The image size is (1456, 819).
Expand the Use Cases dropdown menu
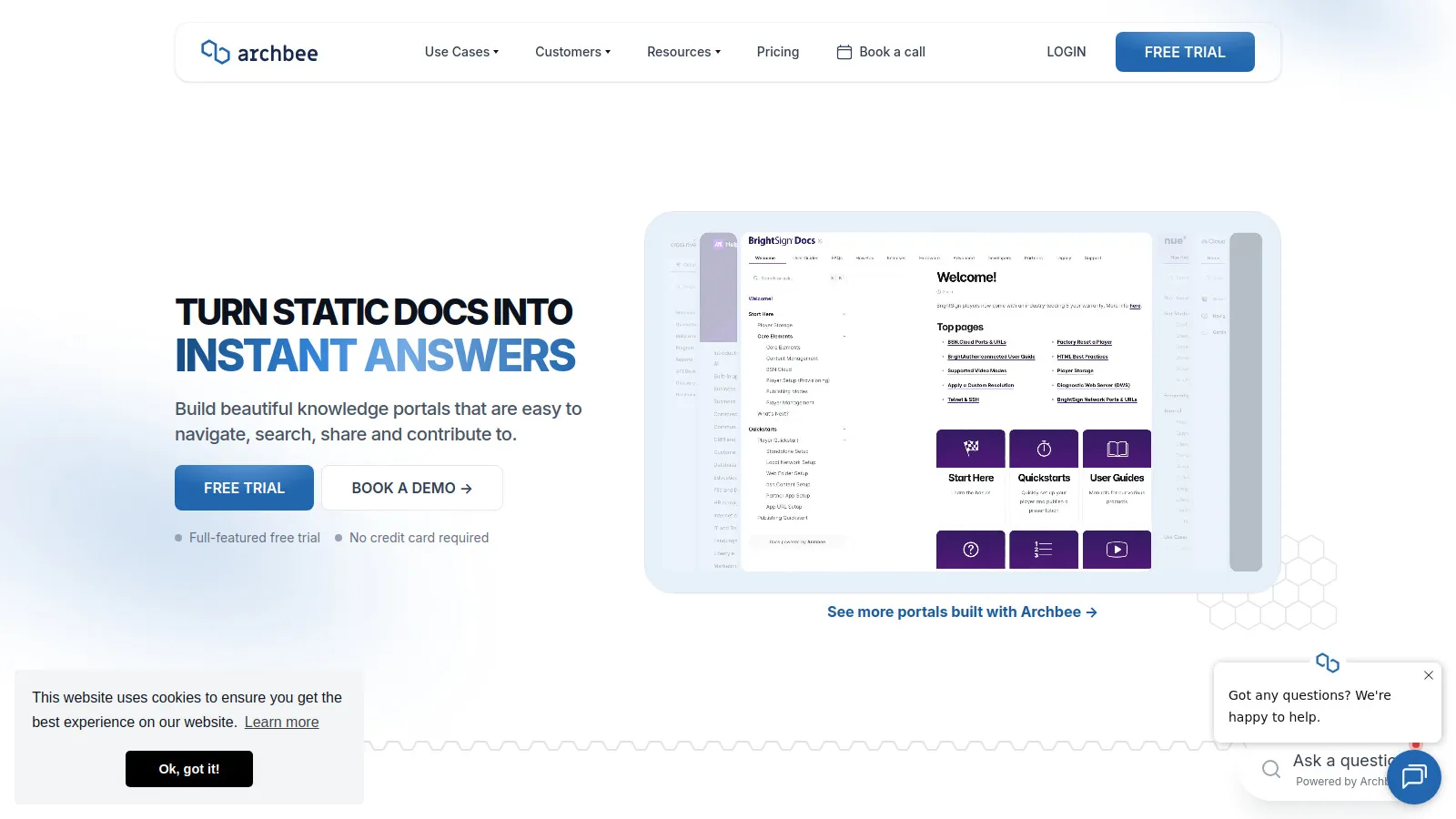(461, 52)
